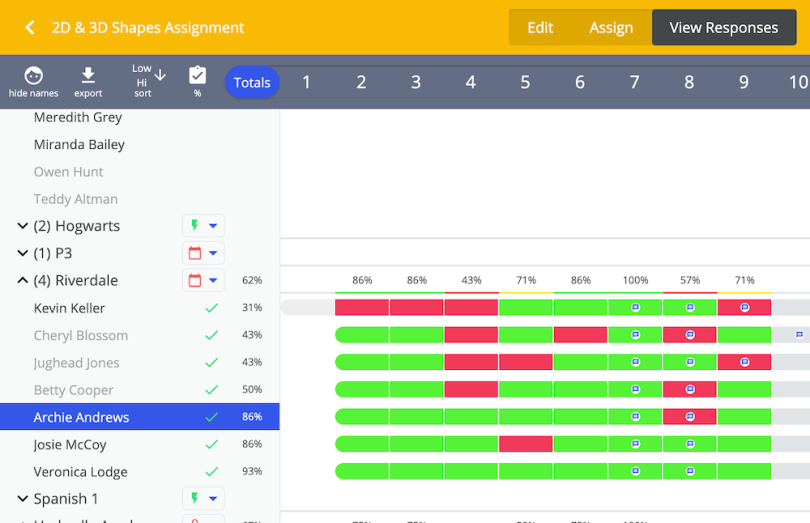Click the back arrow beside assignment title
This screenshot has width=810, height=523.
click(30, 28)
